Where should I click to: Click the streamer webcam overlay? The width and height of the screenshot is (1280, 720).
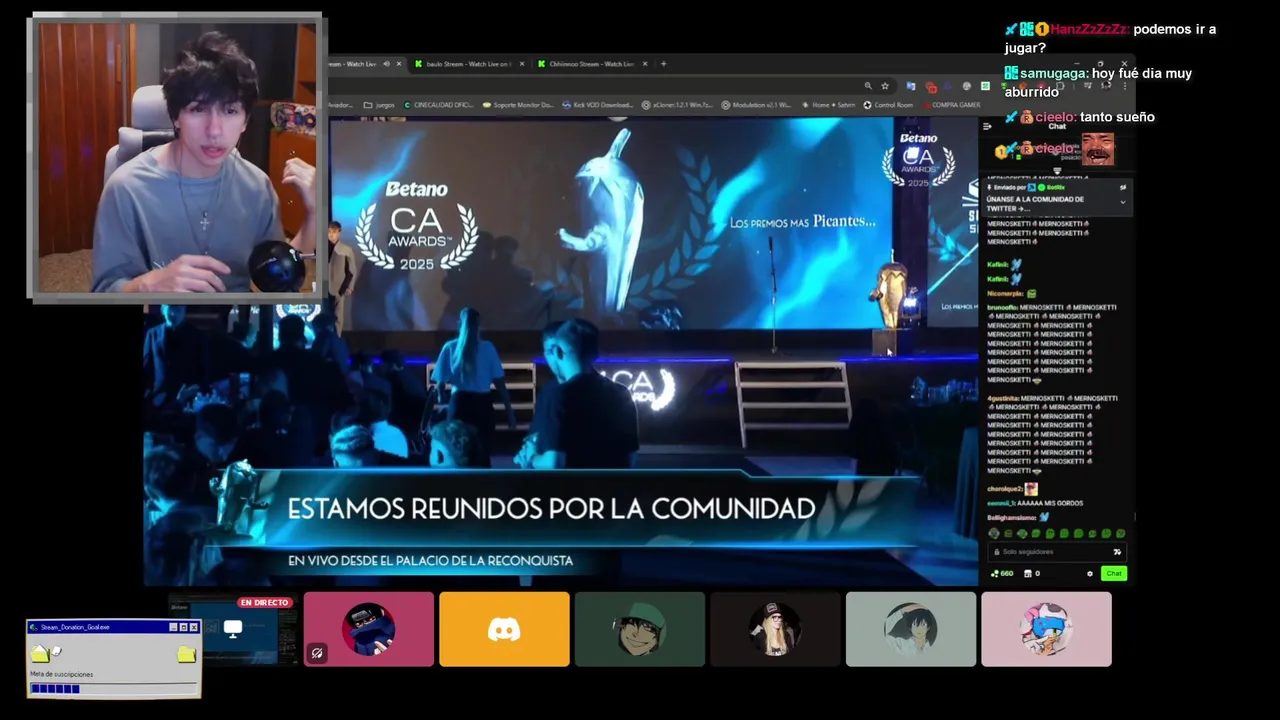coord(176,156)
